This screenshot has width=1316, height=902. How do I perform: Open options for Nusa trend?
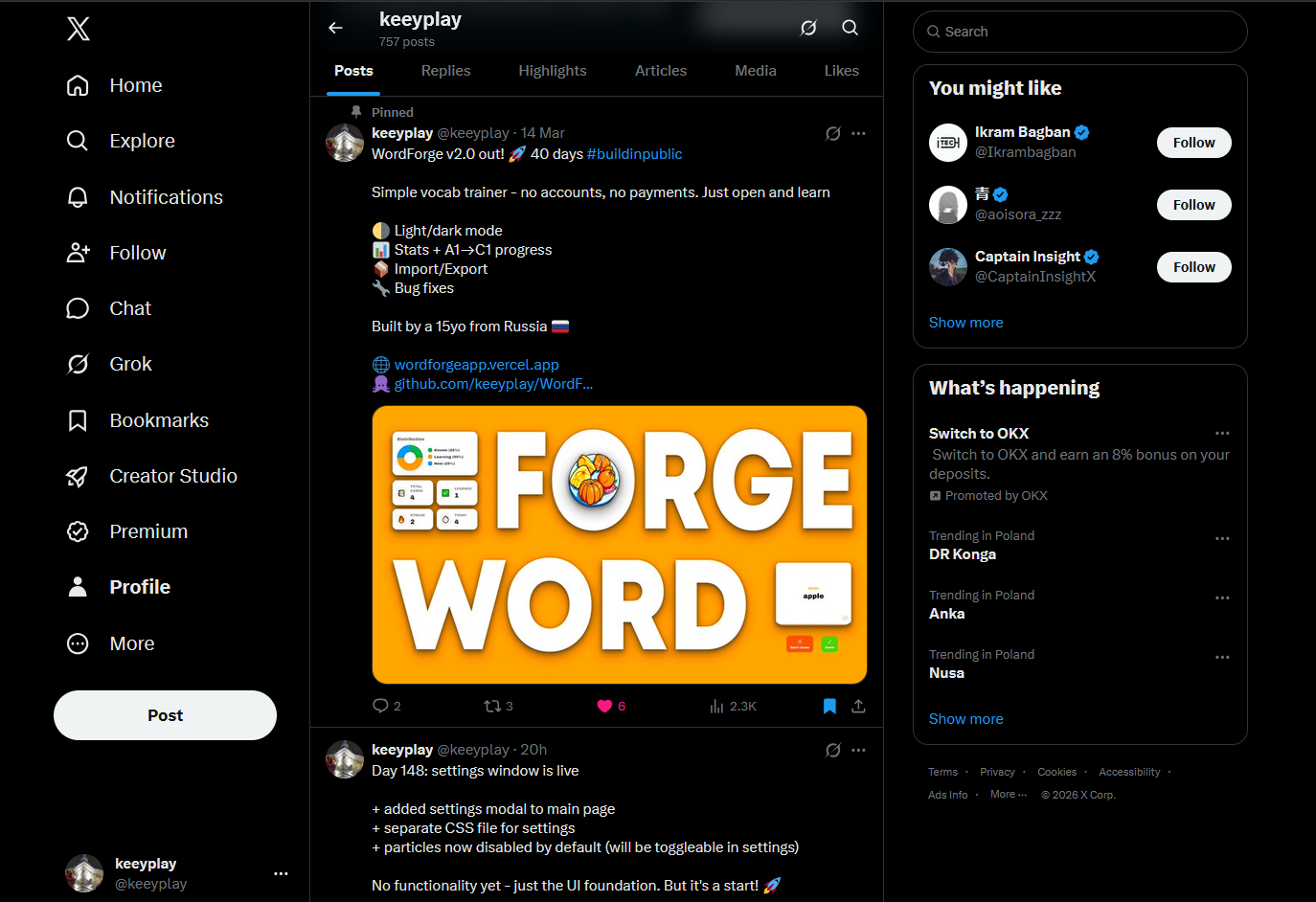pyautogui.click(x=1222, y=657)
